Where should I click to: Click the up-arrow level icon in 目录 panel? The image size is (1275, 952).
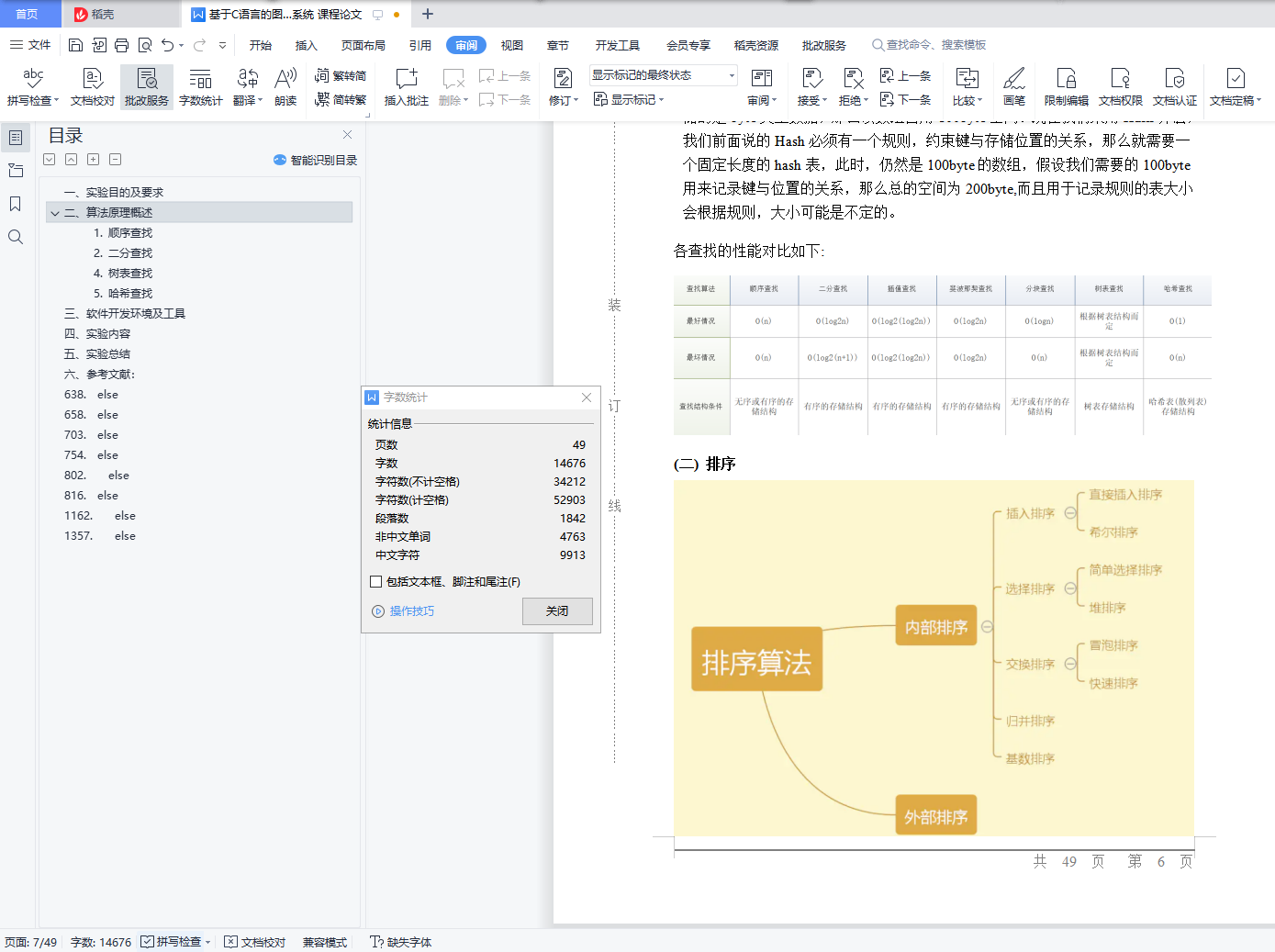72,160
